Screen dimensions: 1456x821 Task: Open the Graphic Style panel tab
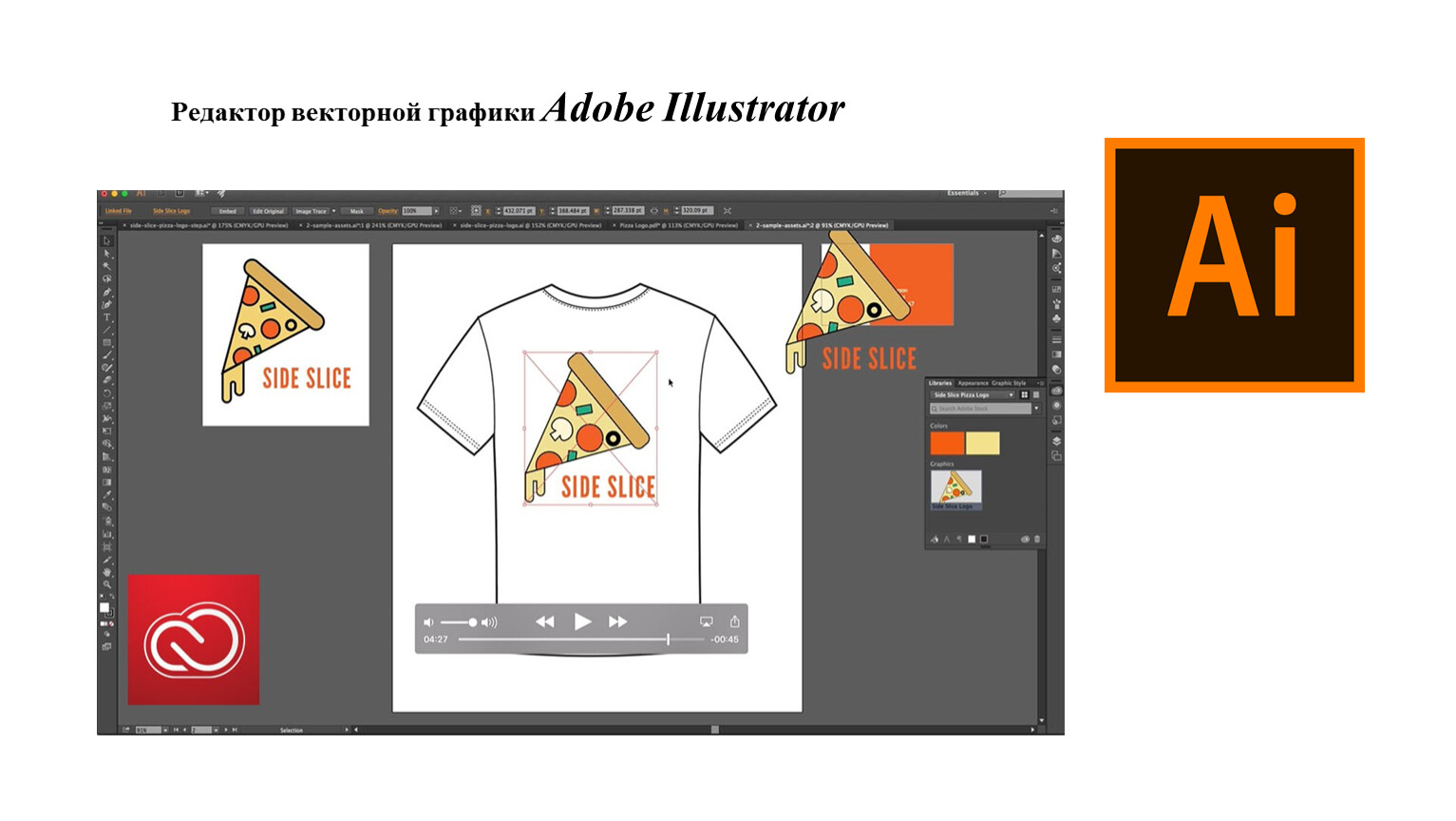point(1009,383)
